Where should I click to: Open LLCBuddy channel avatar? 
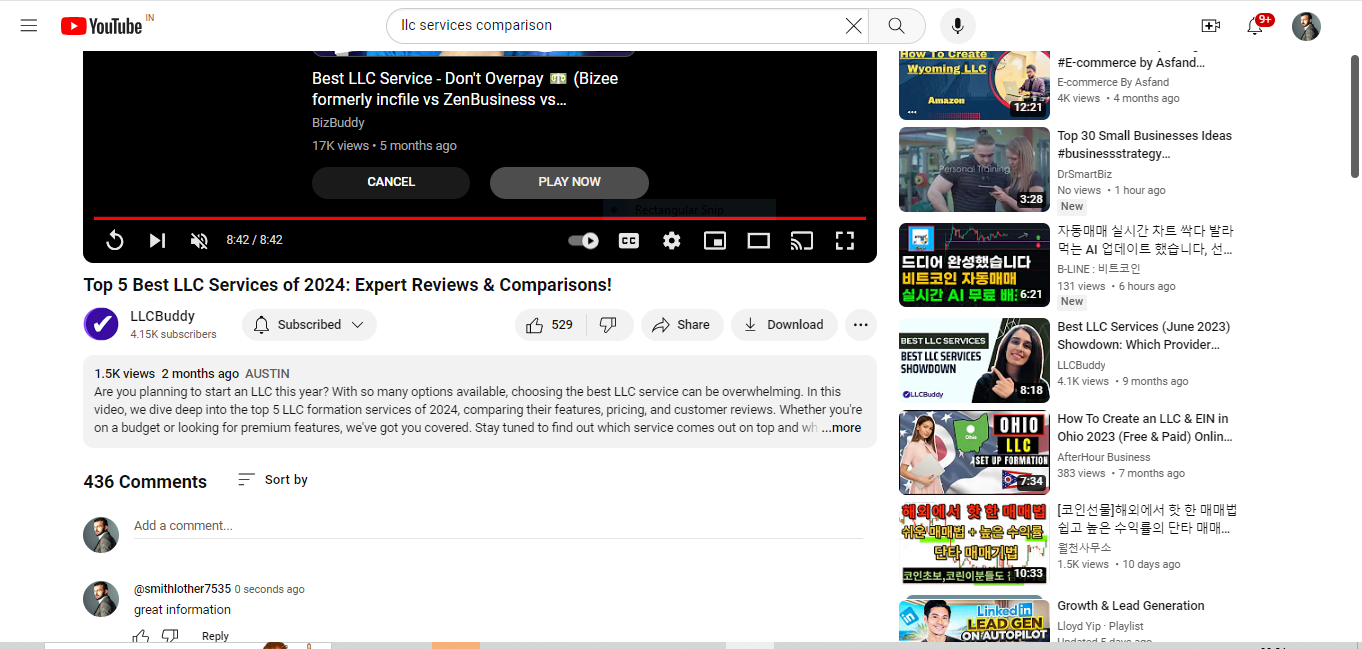(x=101, y=324)
